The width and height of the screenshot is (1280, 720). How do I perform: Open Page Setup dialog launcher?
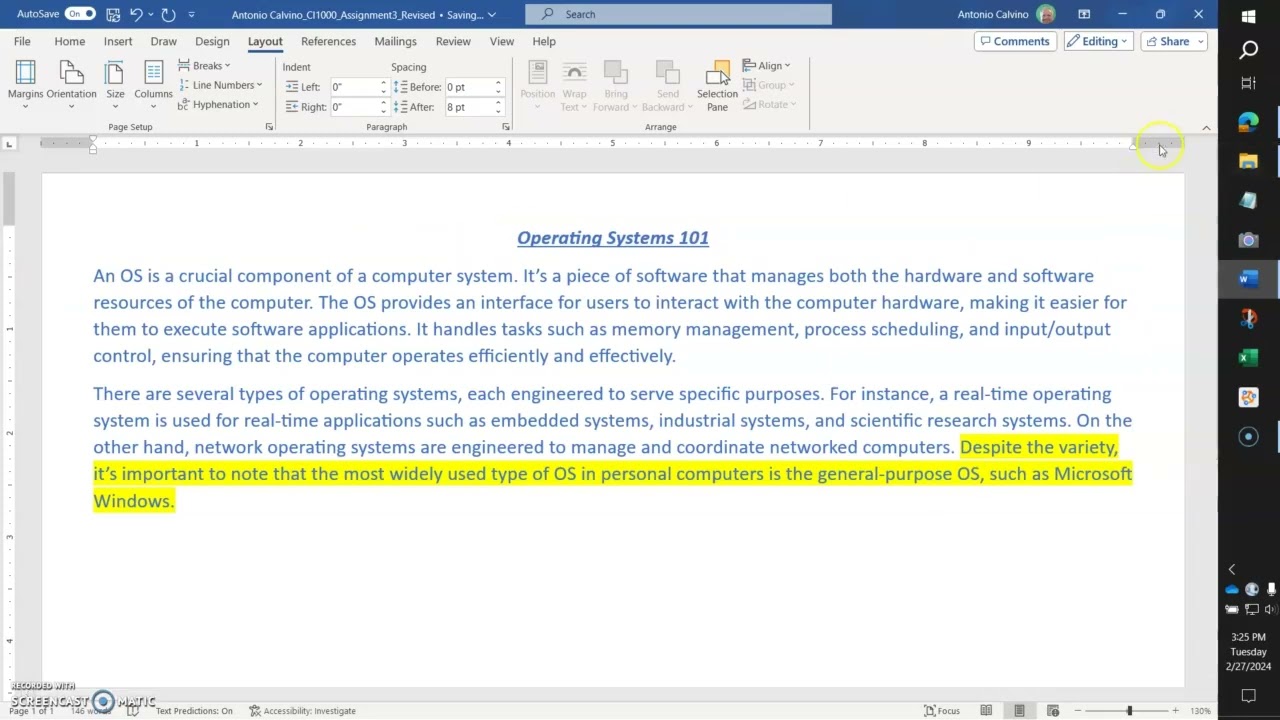[269, 127]
